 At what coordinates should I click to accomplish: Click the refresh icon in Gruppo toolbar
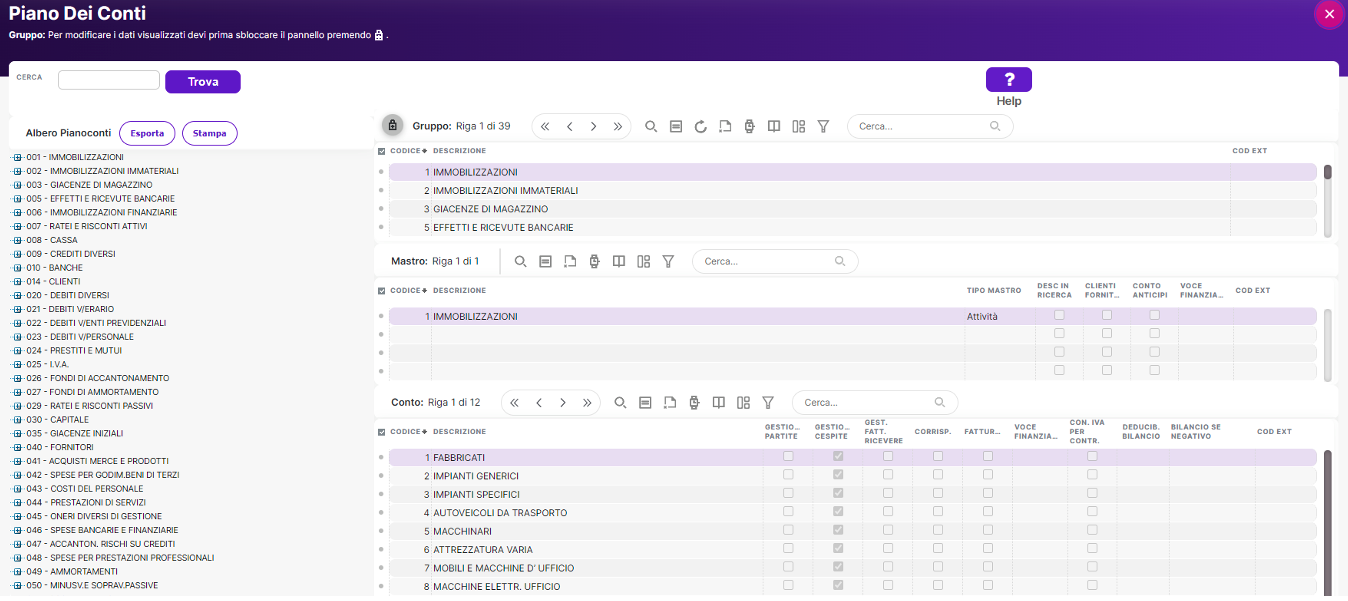(700, 126)
